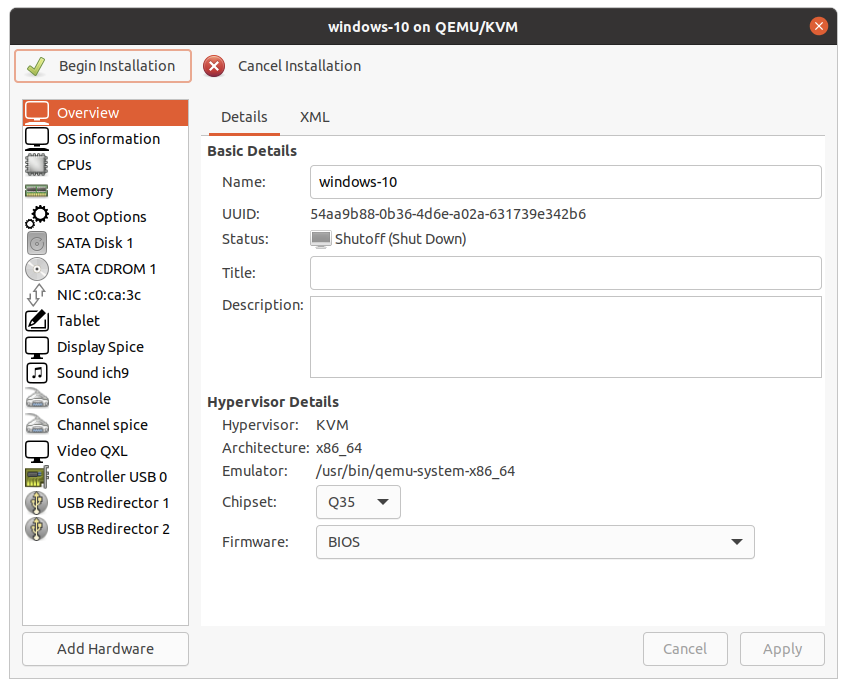The image size is (847, 688).
Task: Open the Firmware BIOS dropdown
Action: point(534,542)
